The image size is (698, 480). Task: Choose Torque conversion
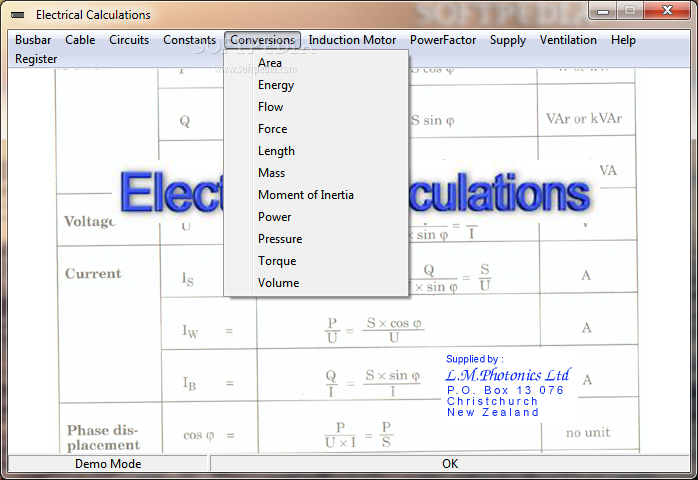(316, 261)
